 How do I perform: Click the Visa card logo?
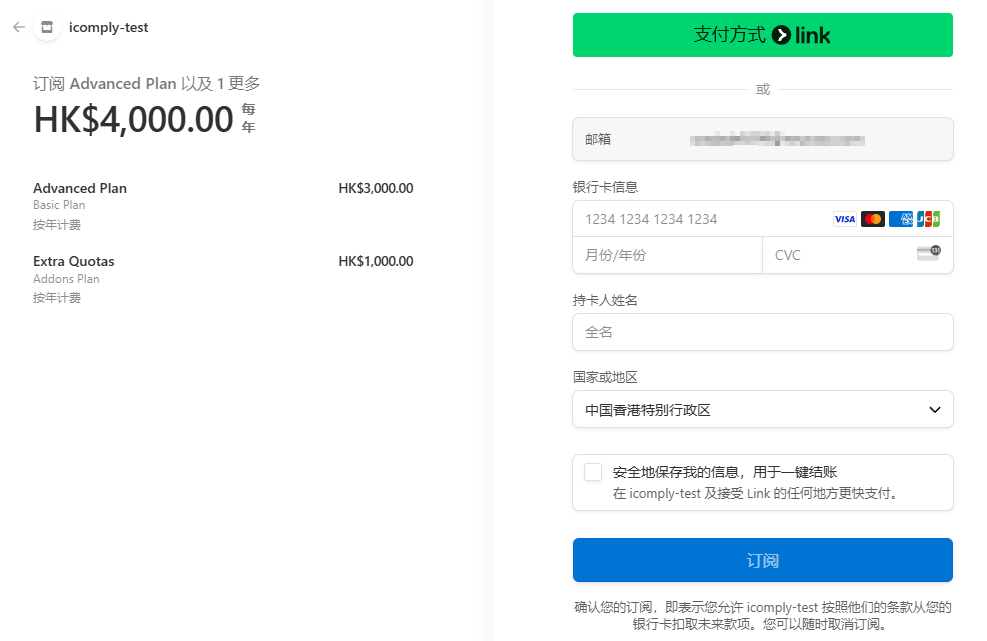point(845,219)
